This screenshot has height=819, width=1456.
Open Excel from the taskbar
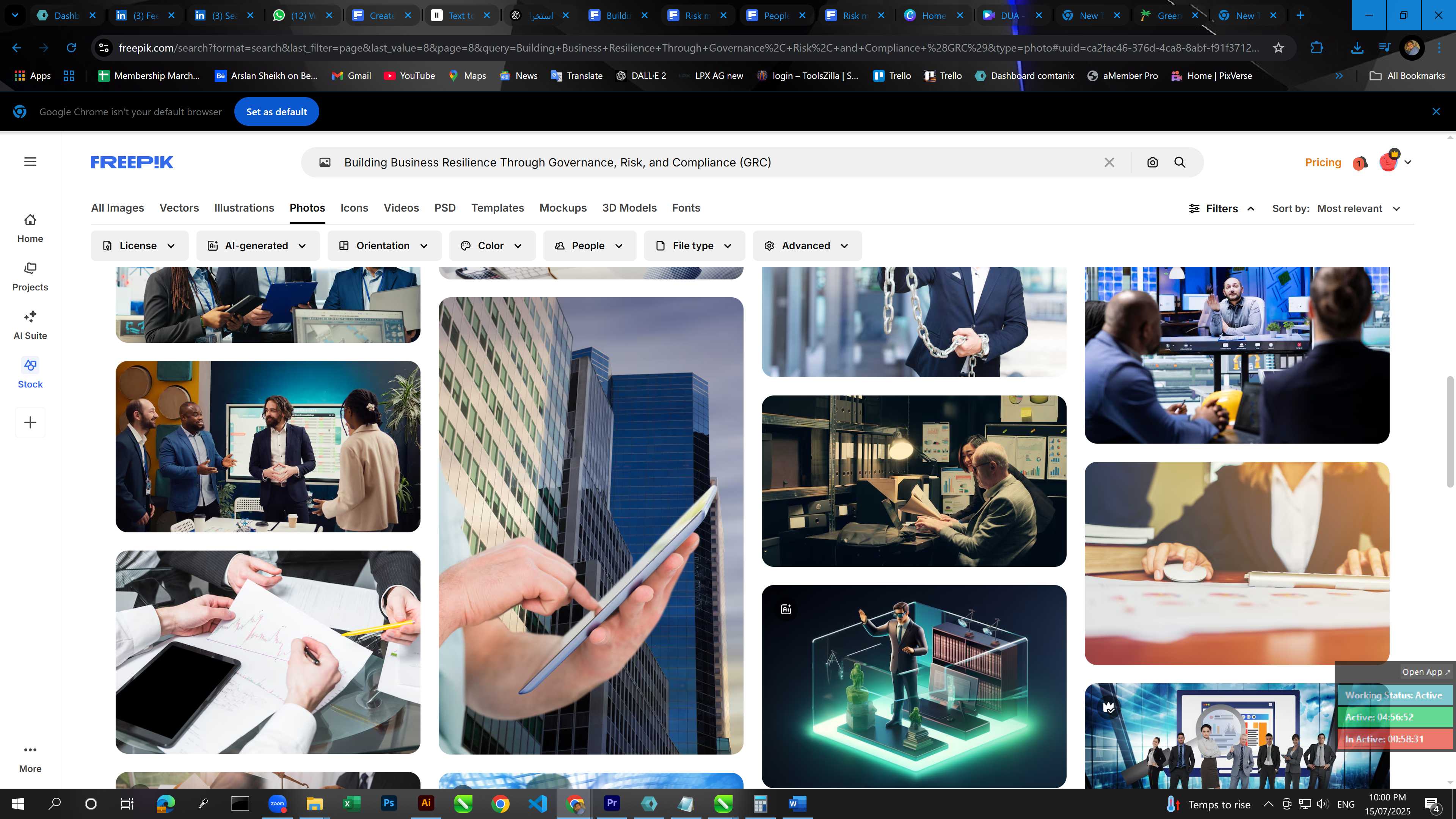point(351,803)
